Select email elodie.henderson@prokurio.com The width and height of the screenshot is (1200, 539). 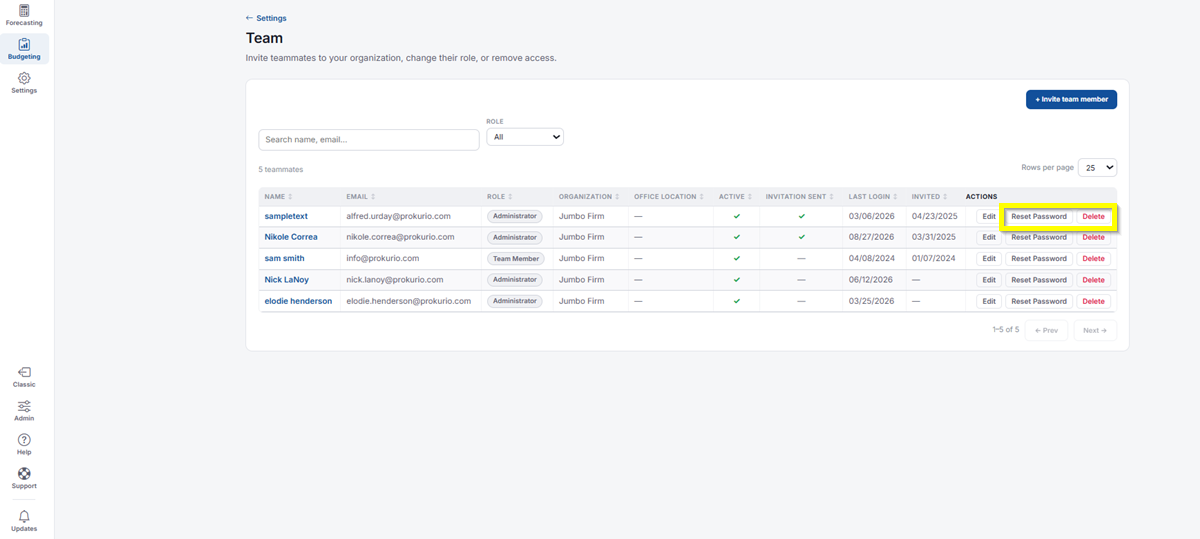pos(408,301)
